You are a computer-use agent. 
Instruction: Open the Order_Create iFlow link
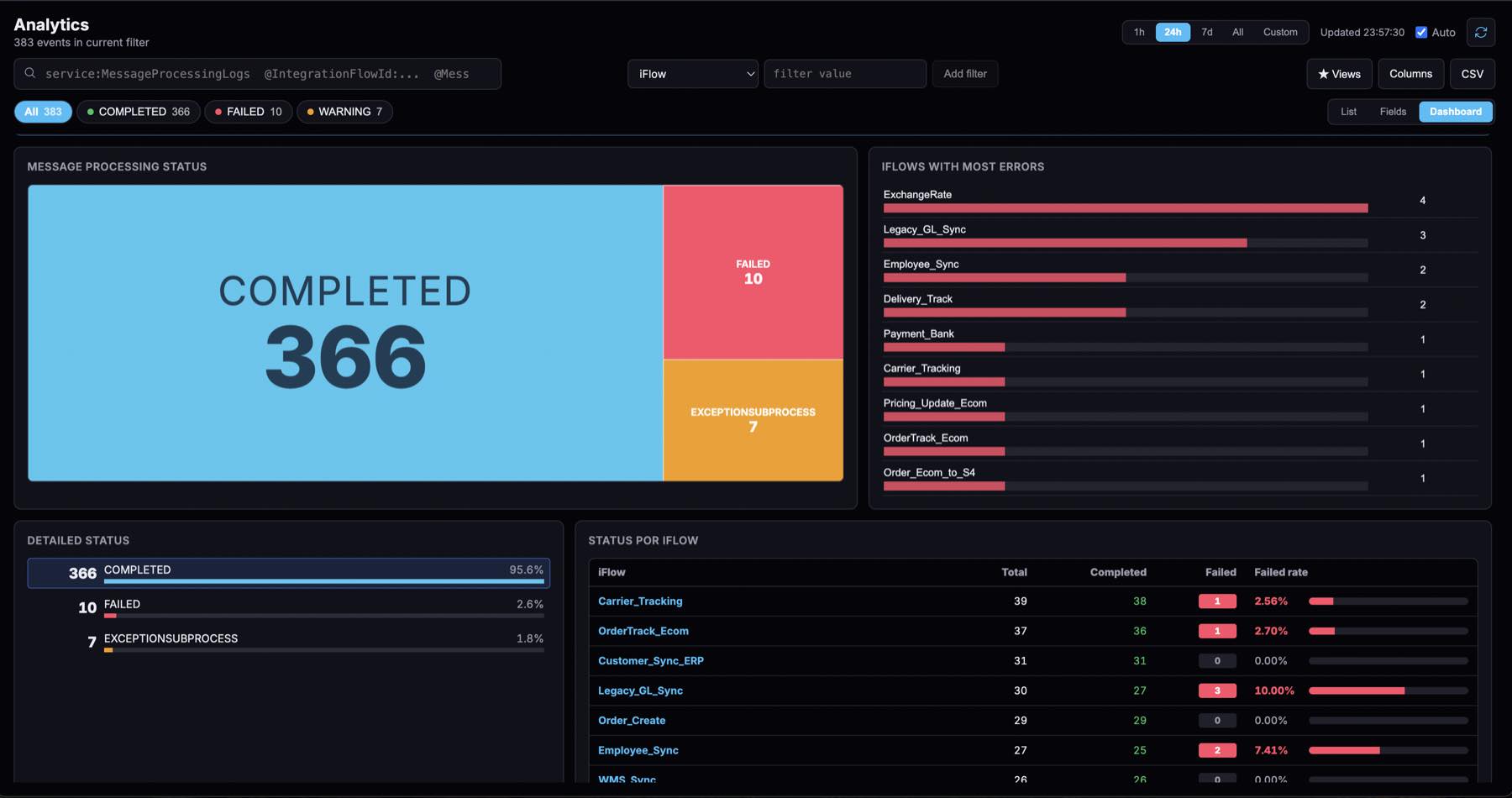(632, 721)
